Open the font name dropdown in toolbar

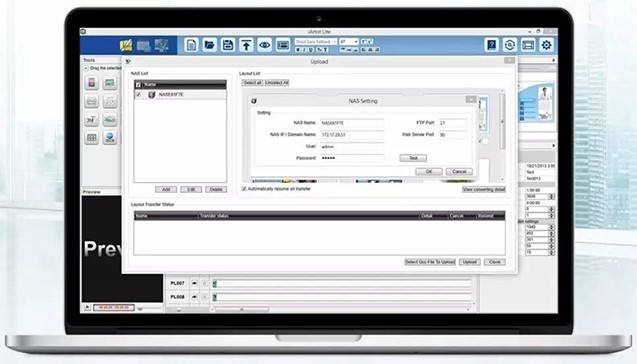(316, 41)
